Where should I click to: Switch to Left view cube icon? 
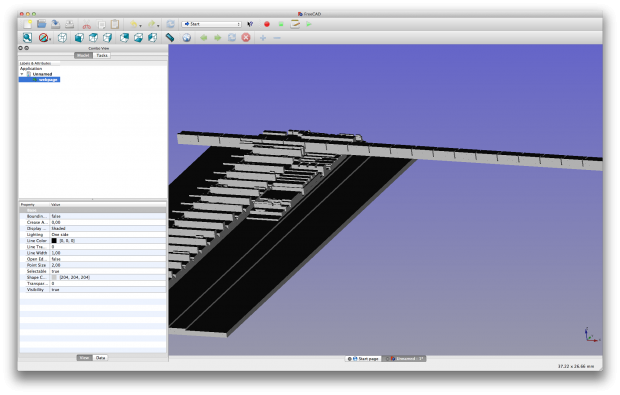(152, 38)
